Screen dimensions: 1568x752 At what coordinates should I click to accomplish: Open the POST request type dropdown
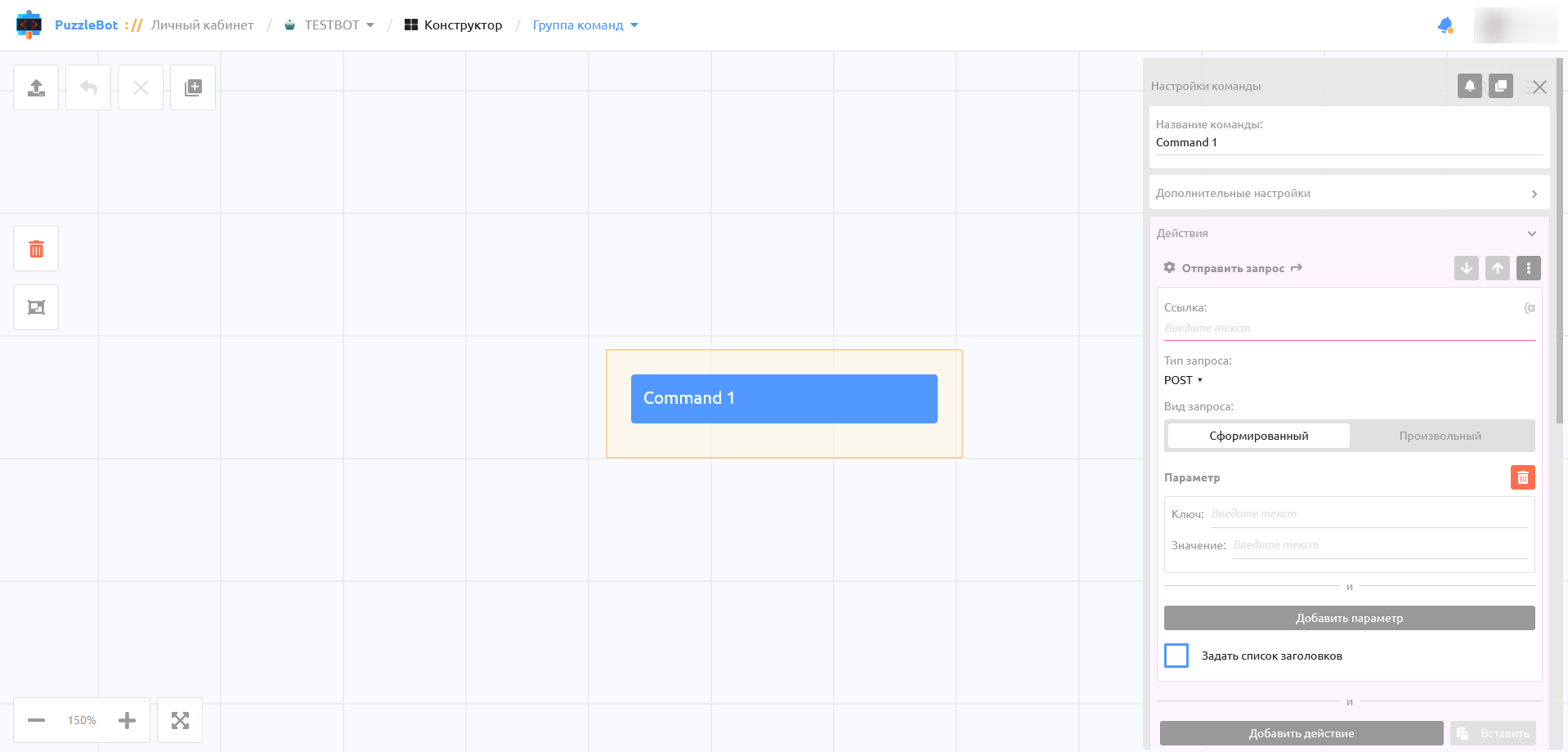tap(1183, 380)
